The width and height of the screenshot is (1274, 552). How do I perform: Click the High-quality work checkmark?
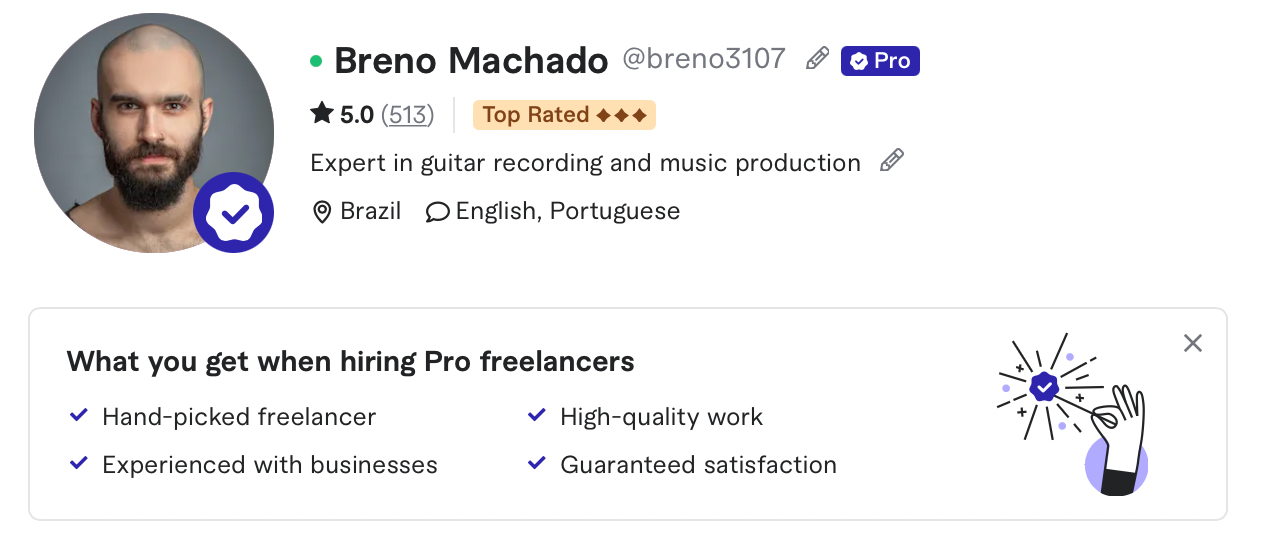click(x=537, y=415)
